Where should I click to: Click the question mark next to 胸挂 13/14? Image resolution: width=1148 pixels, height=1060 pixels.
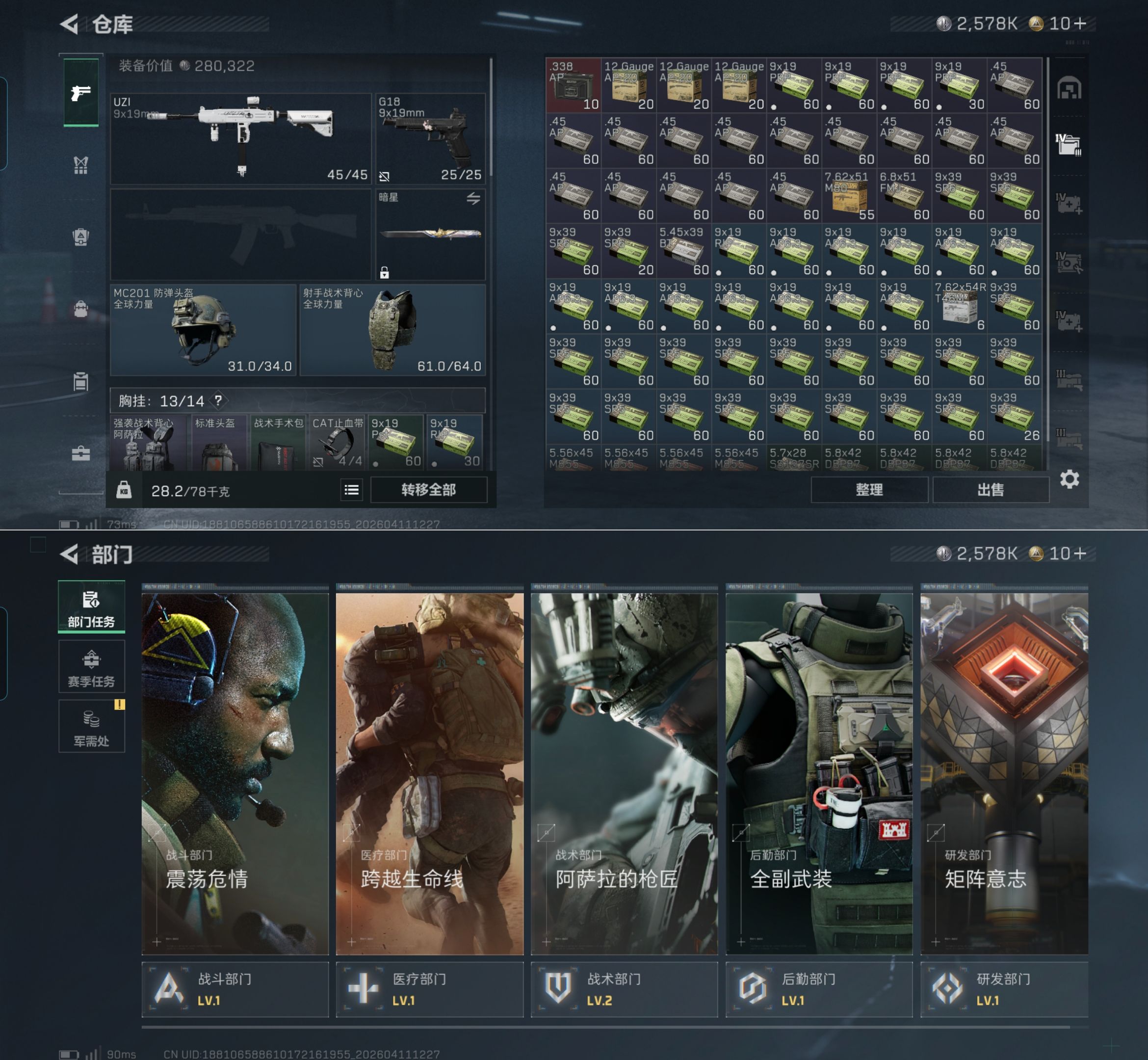click(x=218, y=400)
